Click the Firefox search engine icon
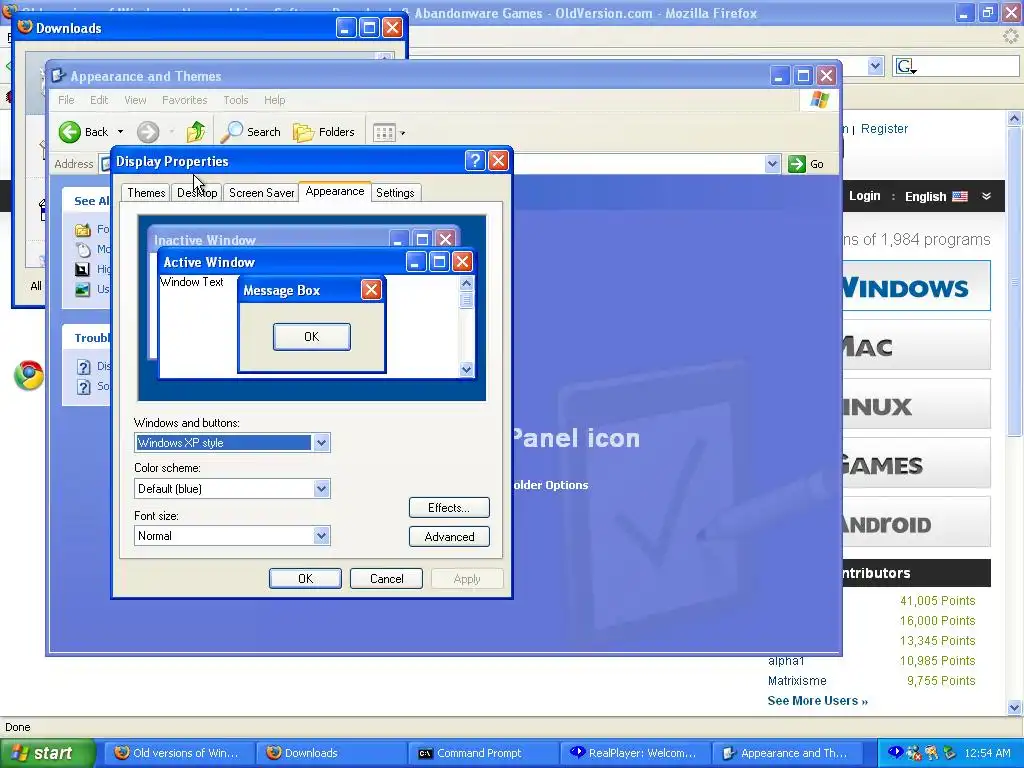Screen dimensions: 1024x768 click(x=906, y=66)
